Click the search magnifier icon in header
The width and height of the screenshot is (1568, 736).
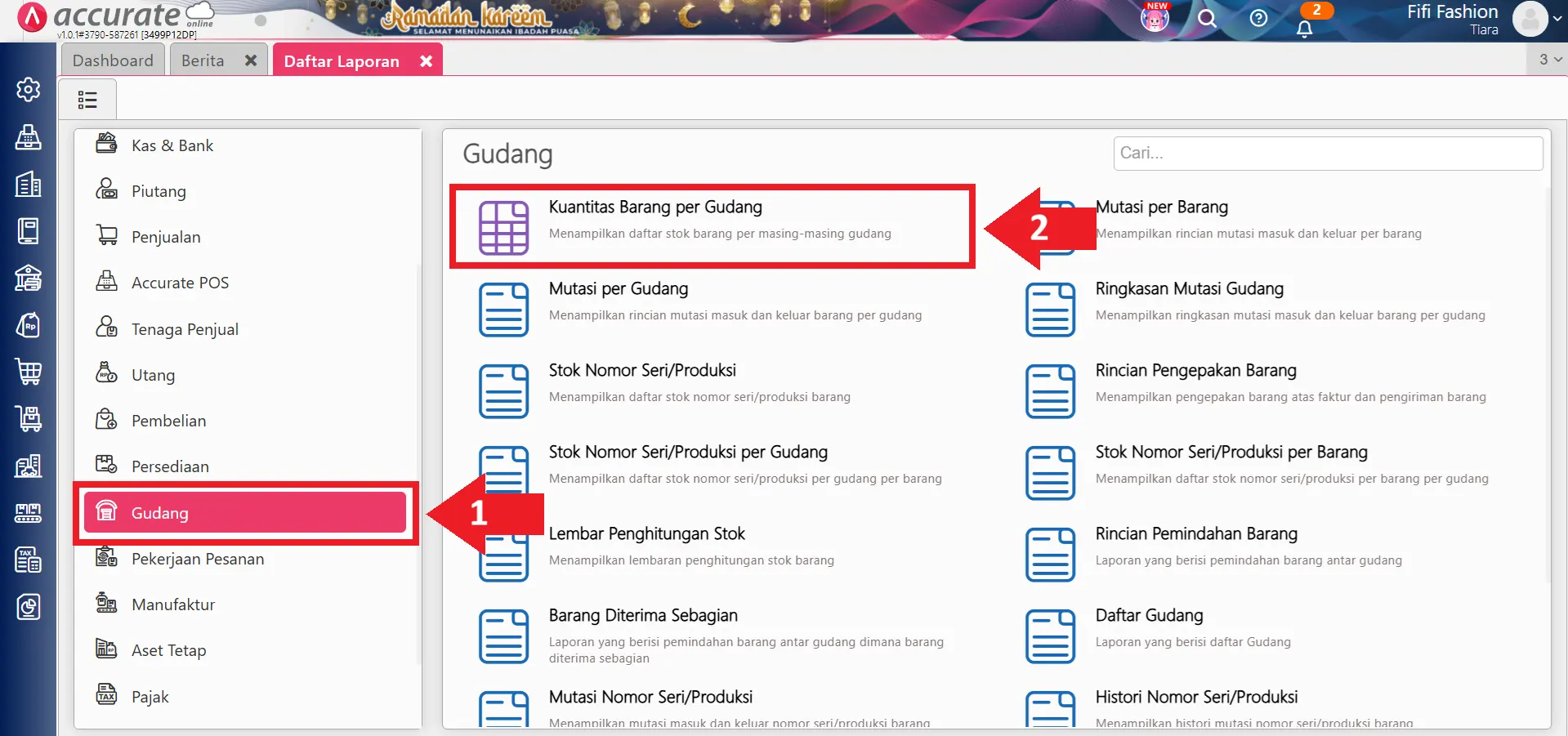pyautogui.click(x=1207, y=19)
